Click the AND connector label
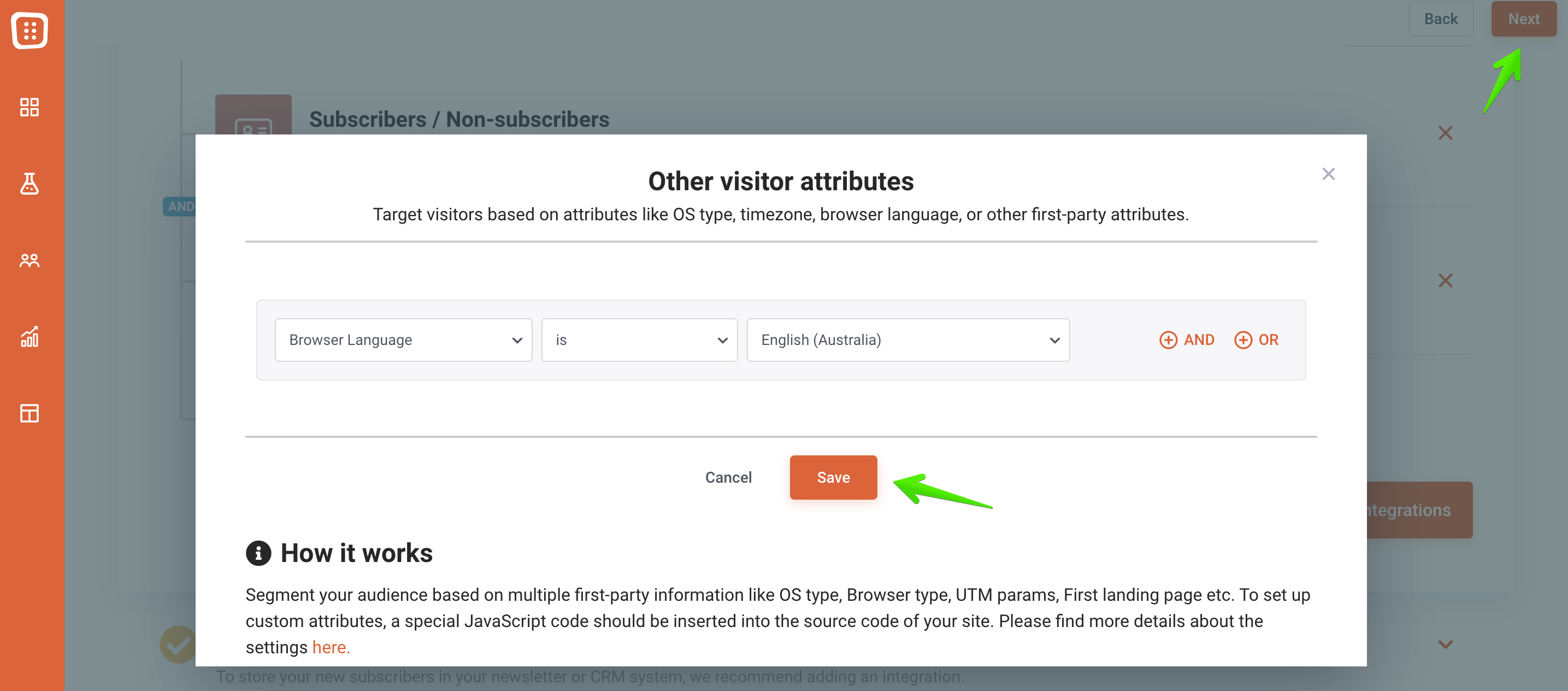Image resolution: width=1568 pixels, height=691 pixels. click(180, 207)
